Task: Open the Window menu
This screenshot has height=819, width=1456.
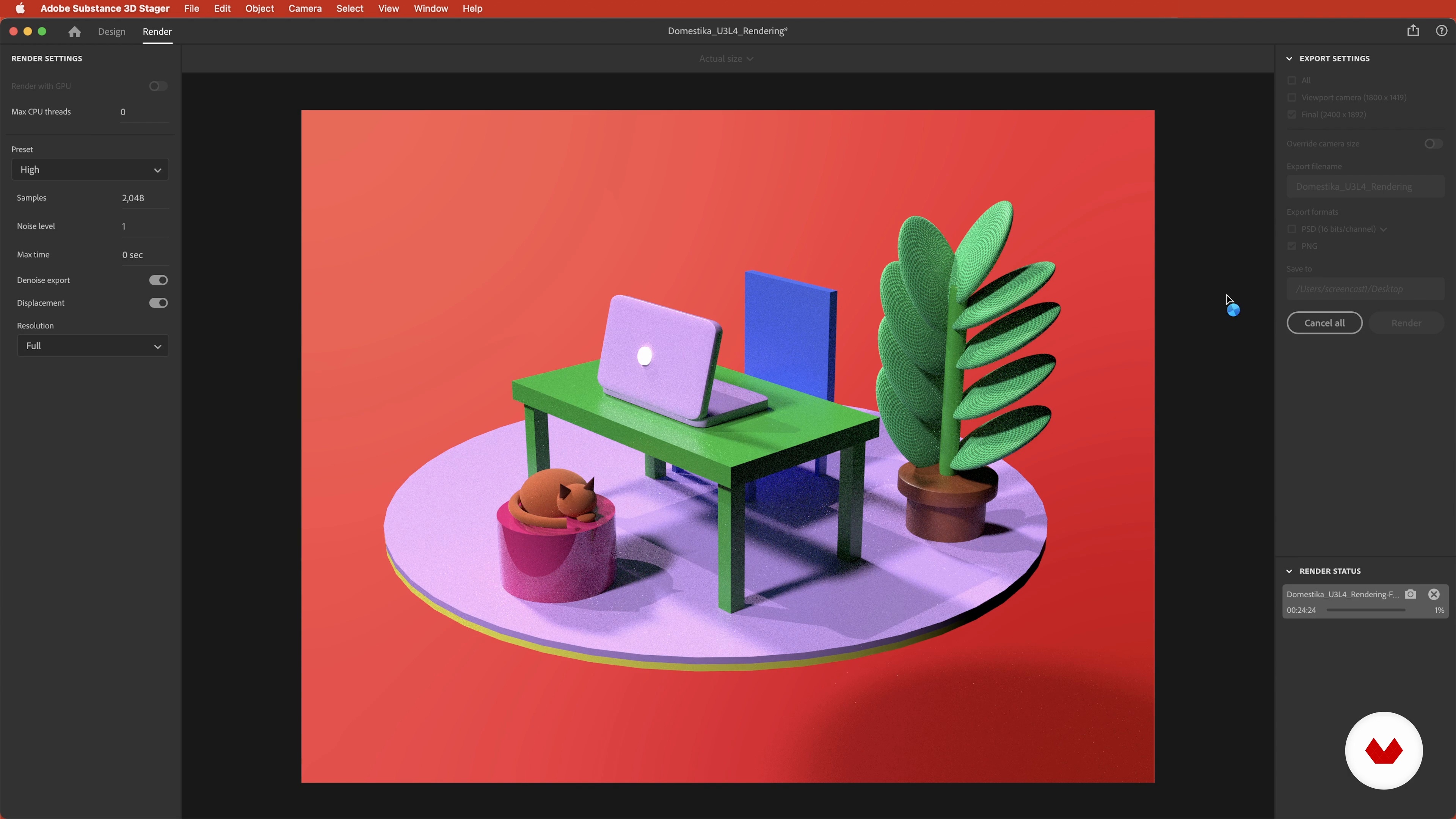Action: 431,8
